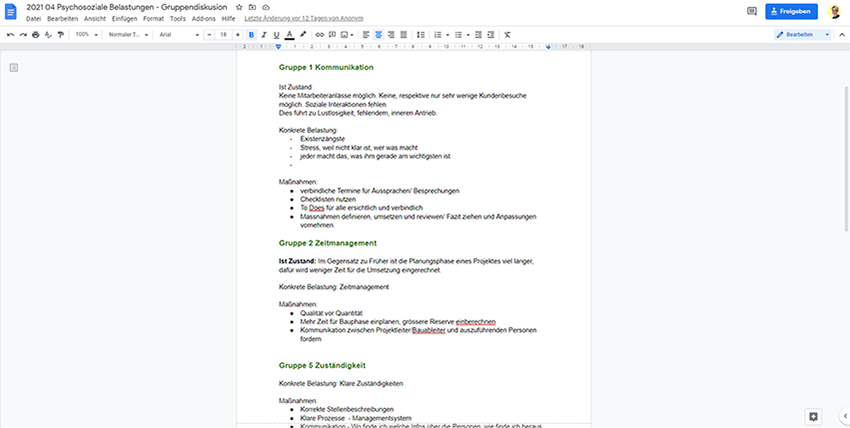Align text right
Screen dimensions: 850x428
(x=391, y=35)
